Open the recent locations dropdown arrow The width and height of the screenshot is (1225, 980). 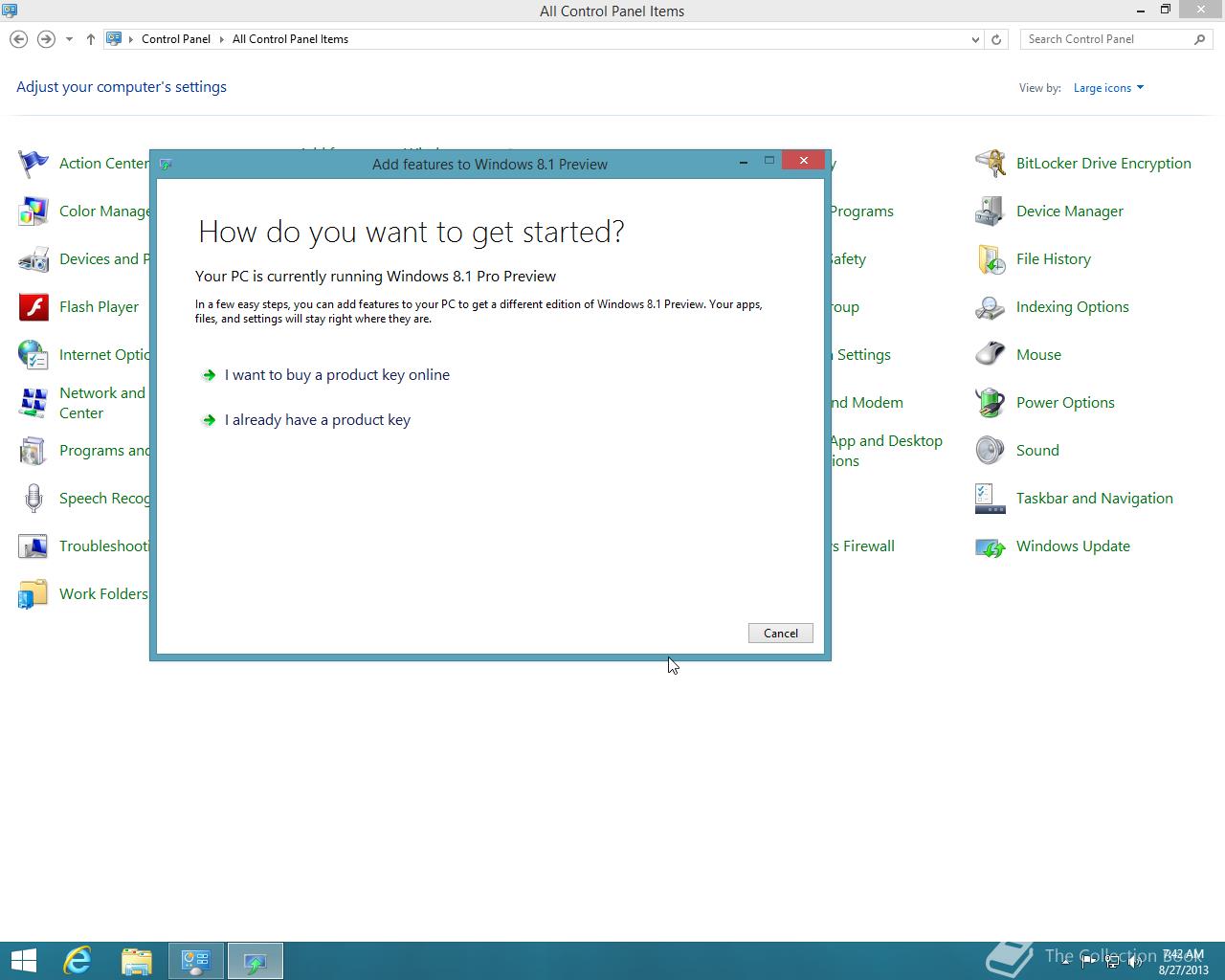[69, 39]
